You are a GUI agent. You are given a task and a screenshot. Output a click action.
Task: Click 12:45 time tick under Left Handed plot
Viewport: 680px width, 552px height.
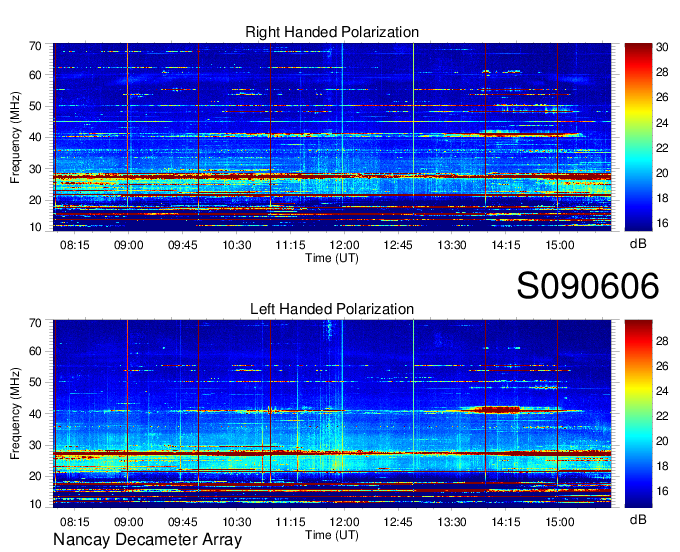(398, 522)
